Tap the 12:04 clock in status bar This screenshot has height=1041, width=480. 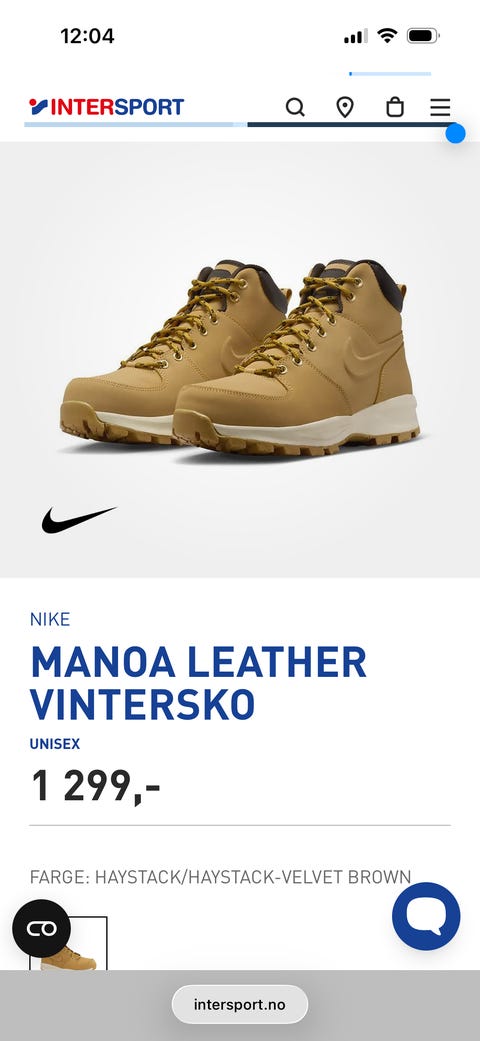(x=87, y=36)
